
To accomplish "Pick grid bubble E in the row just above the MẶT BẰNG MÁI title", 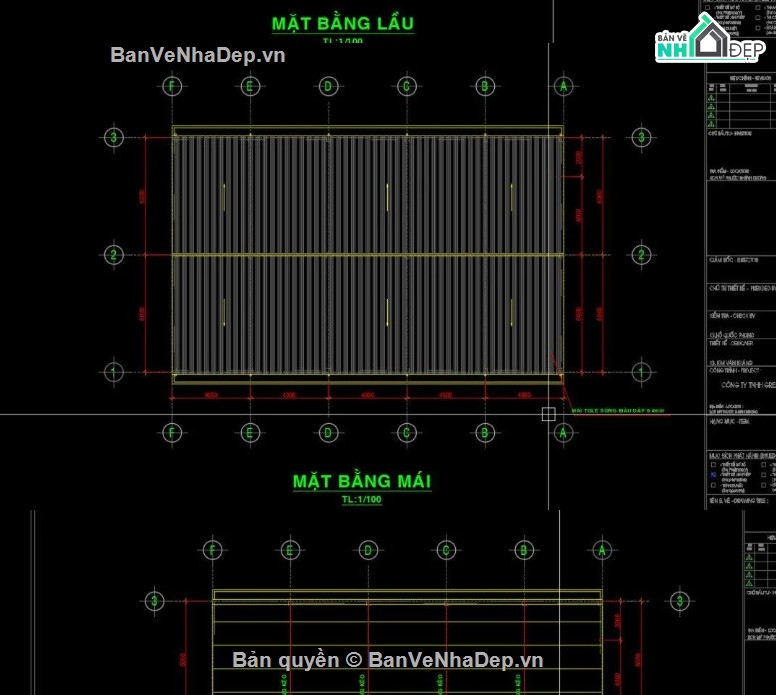I will (x=250, y=433).
